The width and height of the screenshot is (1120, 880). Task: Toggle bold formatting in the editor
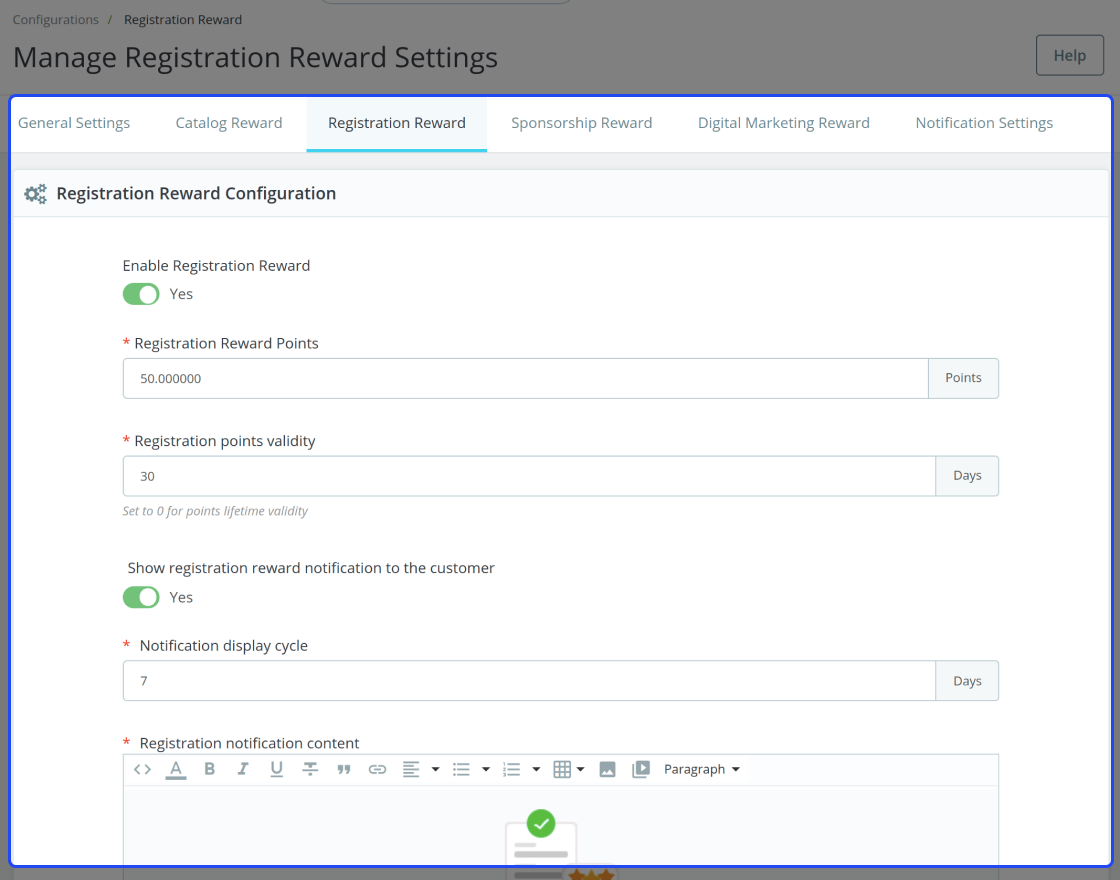click(x=209, y=769)
